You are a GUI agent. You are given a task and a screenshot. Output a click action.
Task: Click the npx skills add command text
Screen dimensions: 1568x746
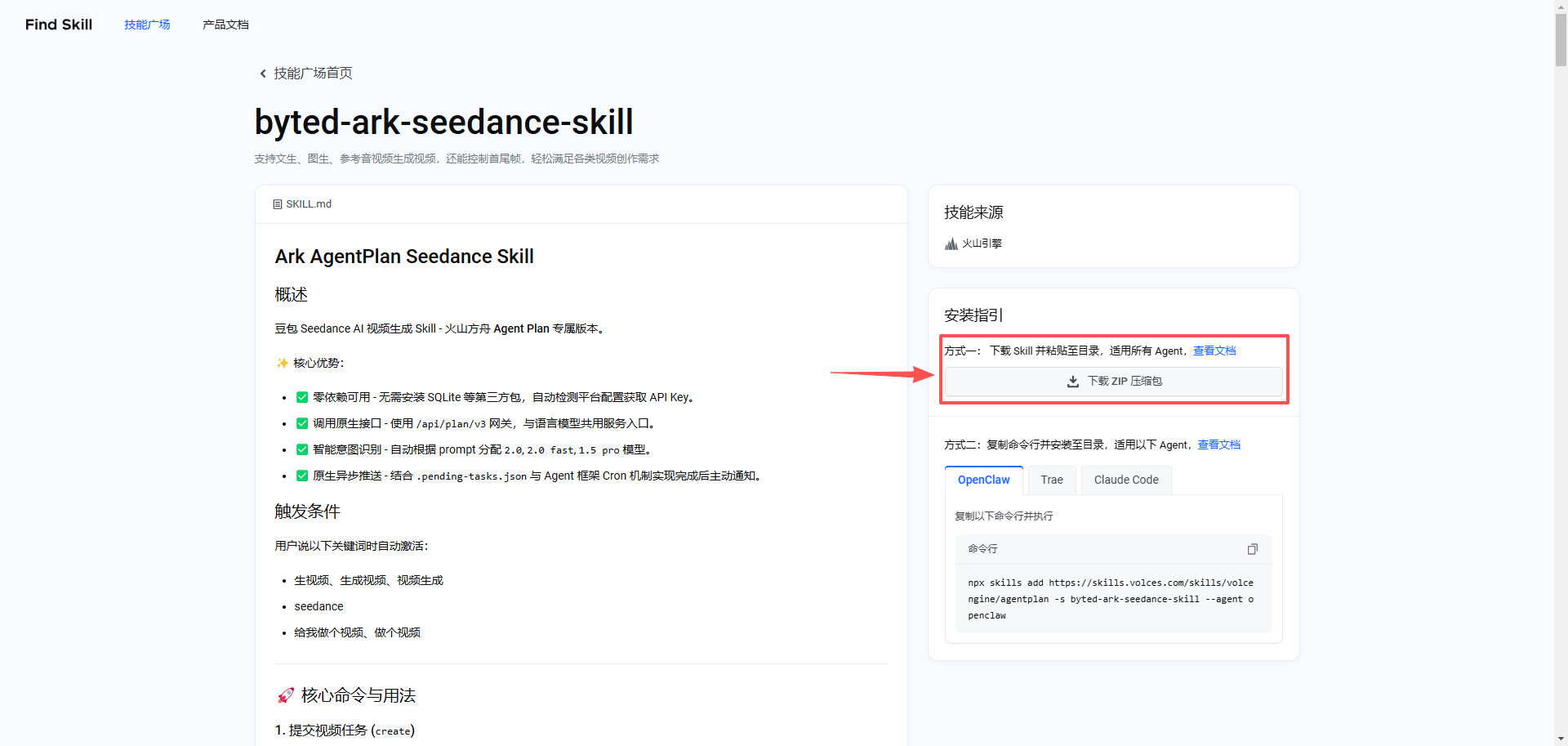pyautogui.click(x=1111, y=599)
